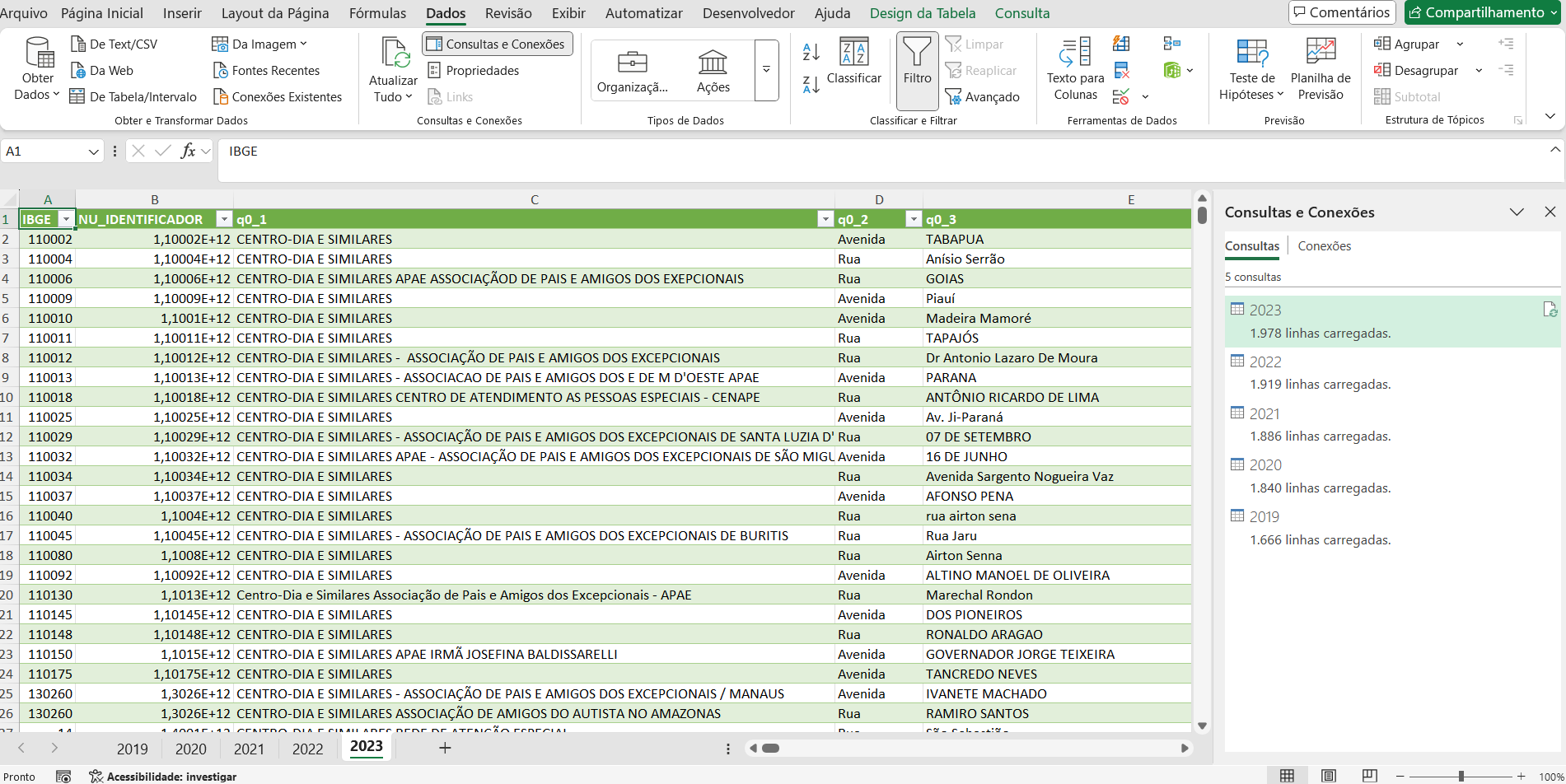The height and width of the screenshot is (784, 1566).
Task: Select the 2021 query in pane
Action: tap(1392, 424)
